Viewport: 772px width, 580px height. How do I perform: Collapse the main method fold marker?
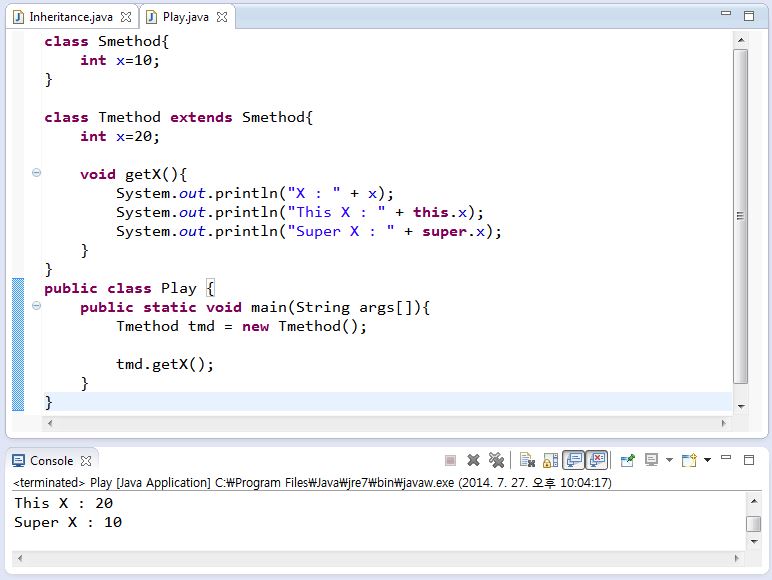coord(36,306)
